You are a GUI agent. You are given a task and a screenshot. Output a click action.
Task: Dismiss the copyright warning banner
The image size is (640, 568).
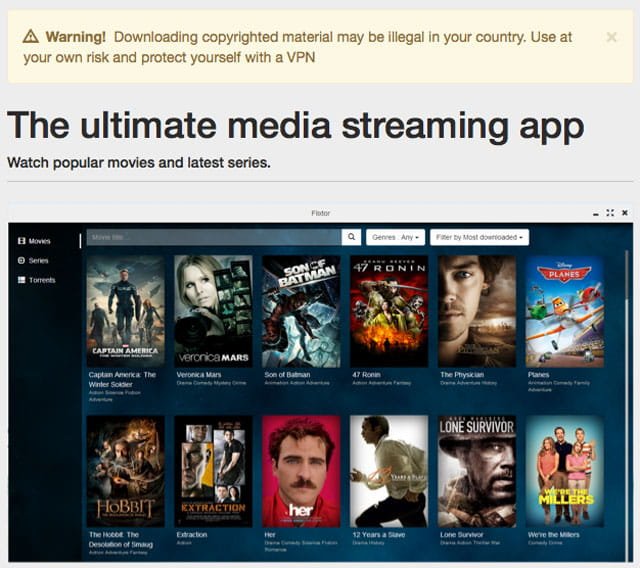pyautogui.click(x=611, y=37)
